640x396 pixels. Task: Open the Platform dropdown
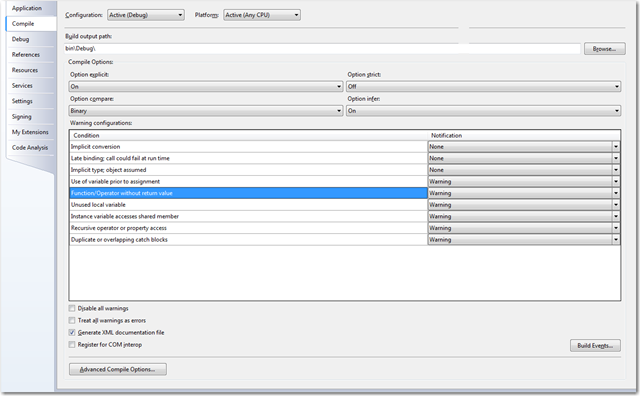click(262, 15)
